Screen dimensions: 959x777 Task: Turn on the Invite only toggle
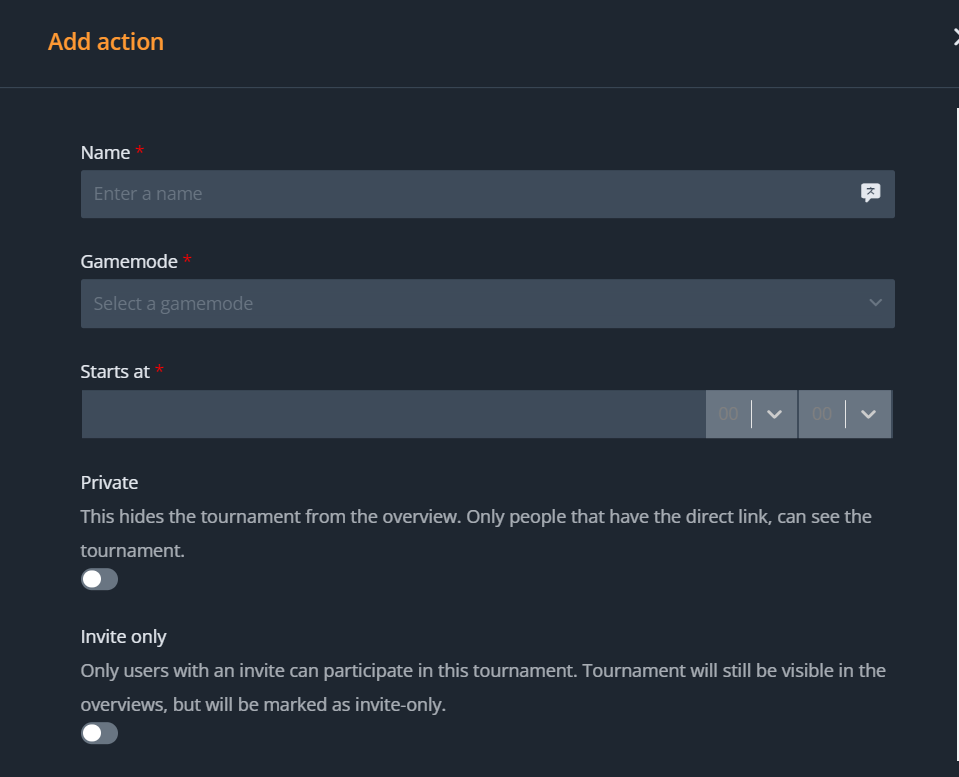[x=99, y=733]
